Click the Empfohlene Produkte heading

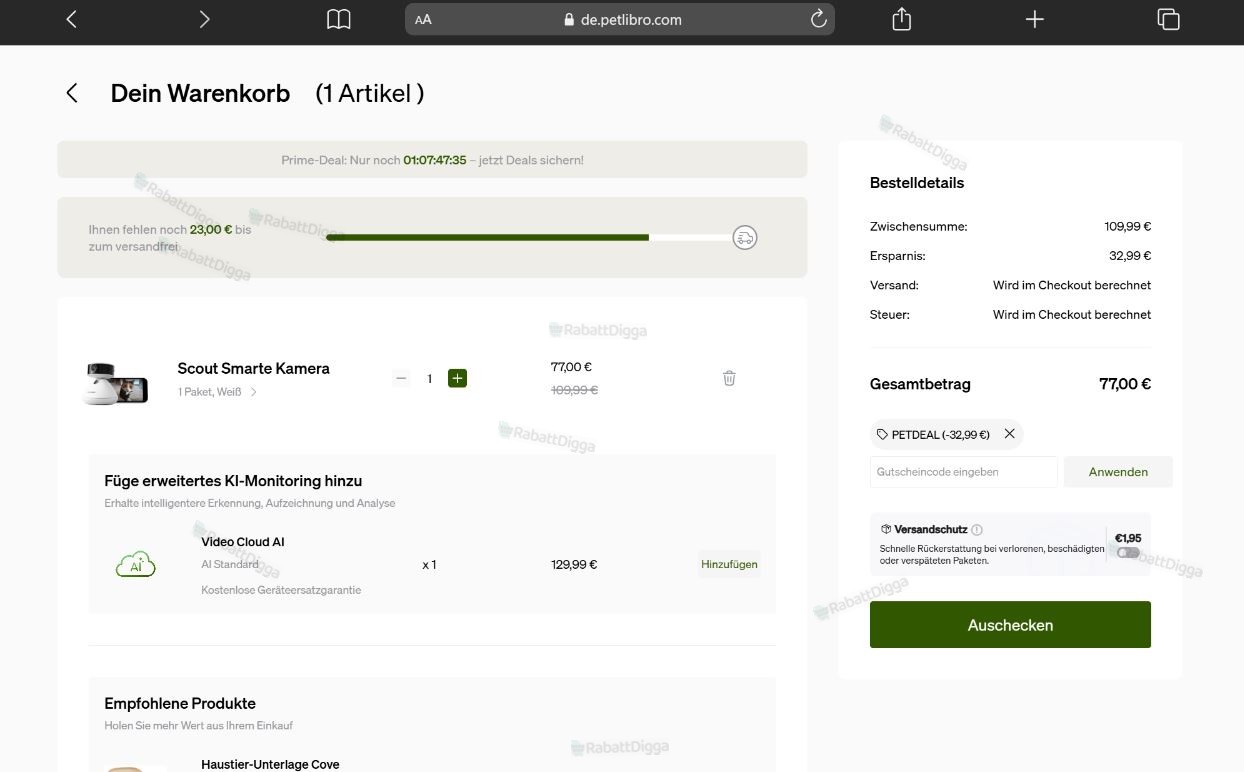(x=180, y=703)
